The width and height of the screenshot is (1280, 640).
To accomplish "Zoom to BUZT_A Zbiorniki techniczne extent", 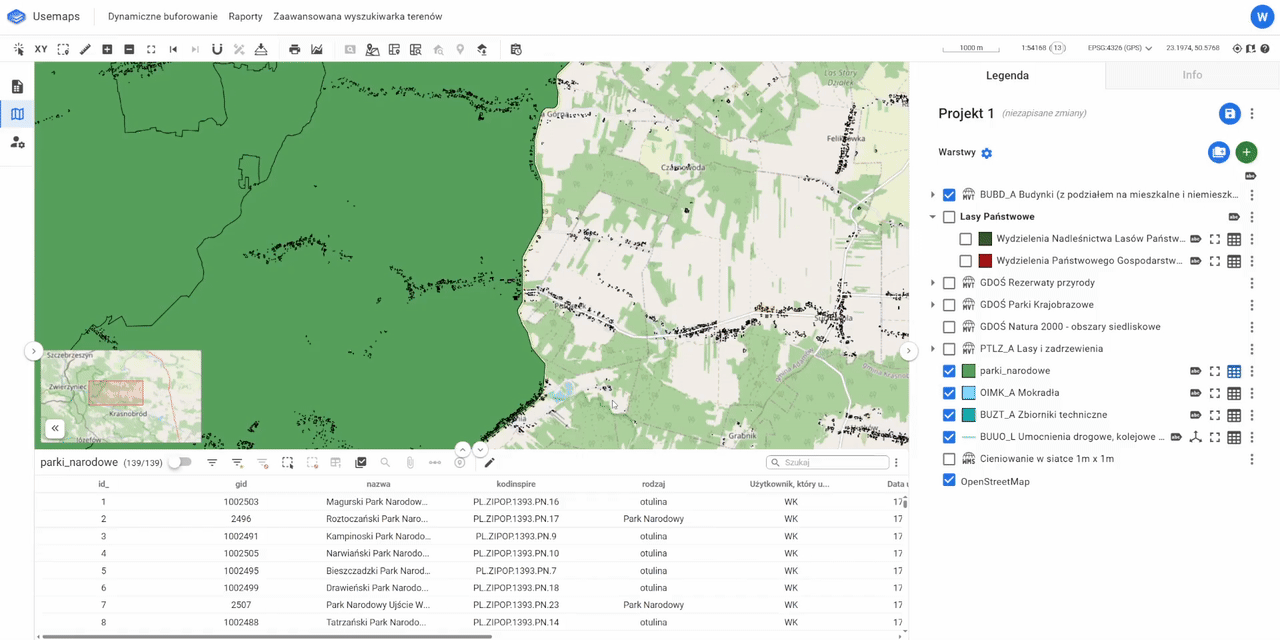I will point(1215,415).
